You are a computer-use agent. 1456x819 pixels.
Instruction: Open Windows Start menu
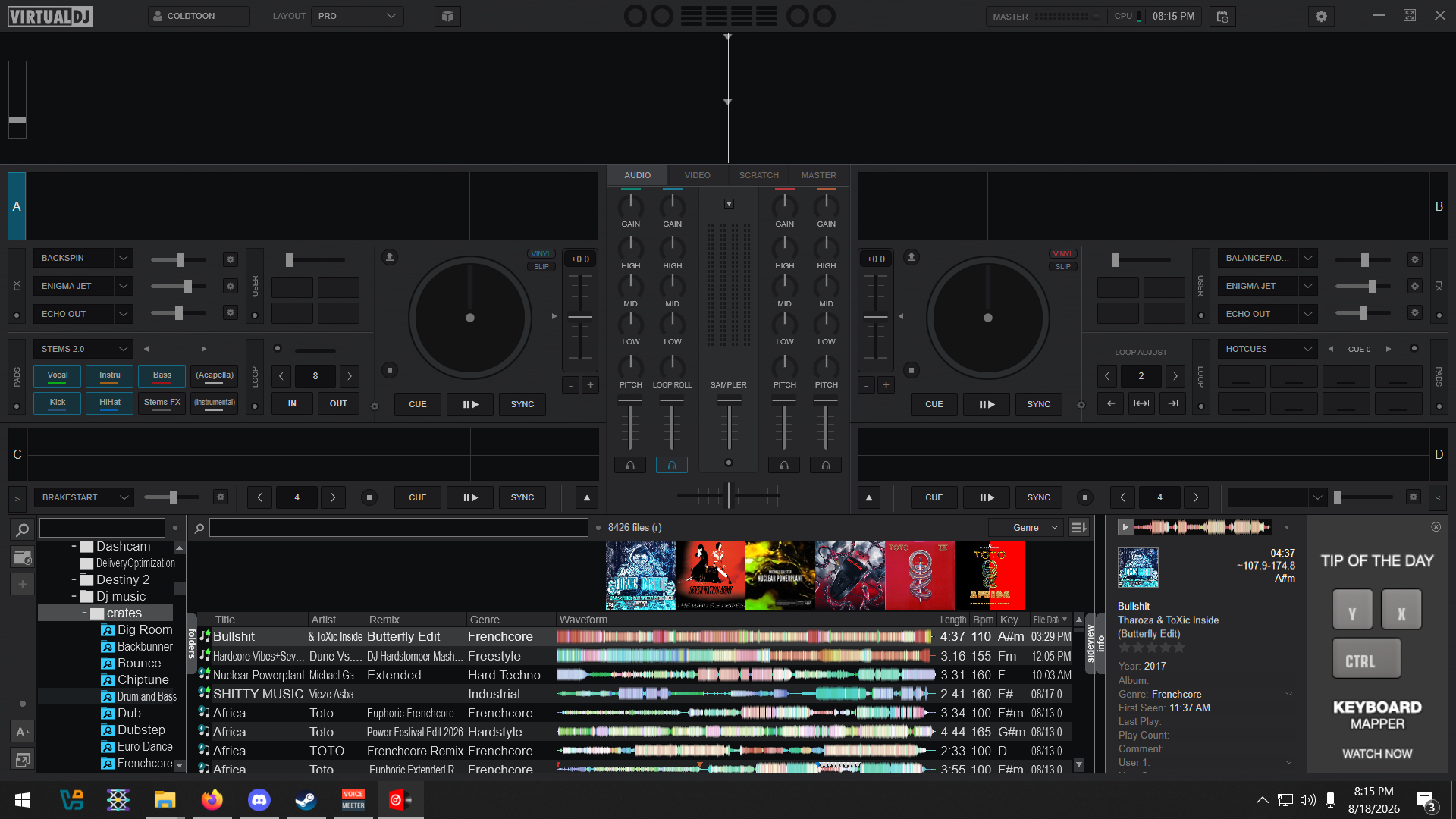[x=23, y=799]
